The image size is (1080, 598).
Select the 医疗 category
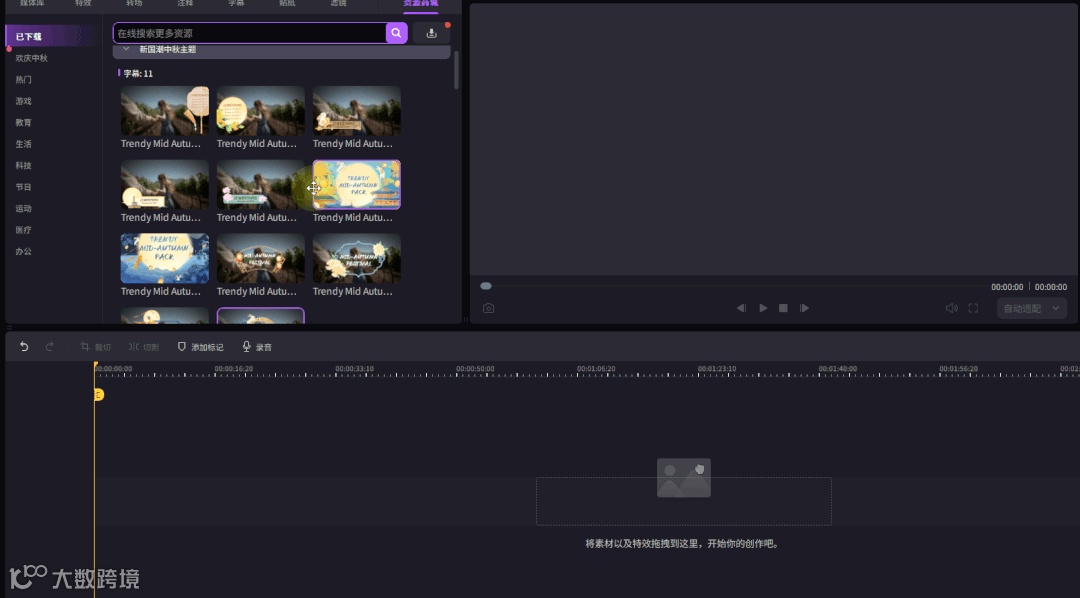click(23, 229)
